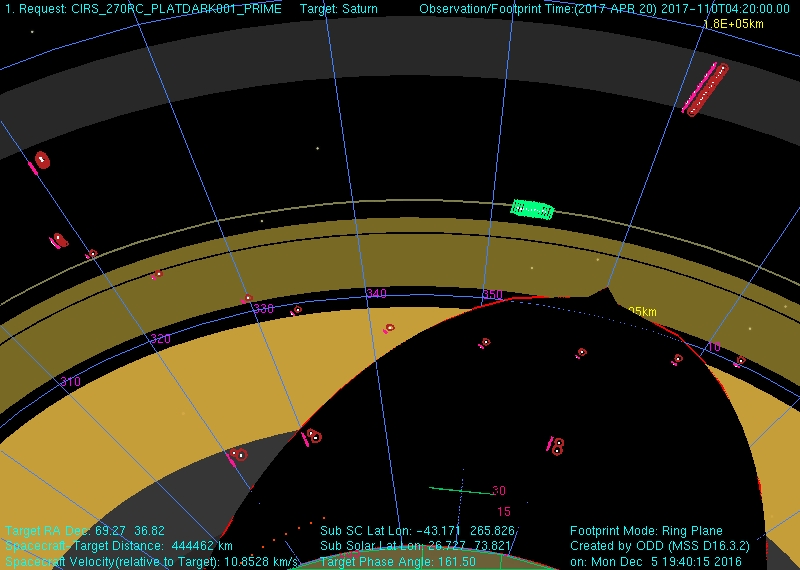
Task: Click the green rectangular footprint on the rings
Action: pyautogui.click(x=533, y=208)
